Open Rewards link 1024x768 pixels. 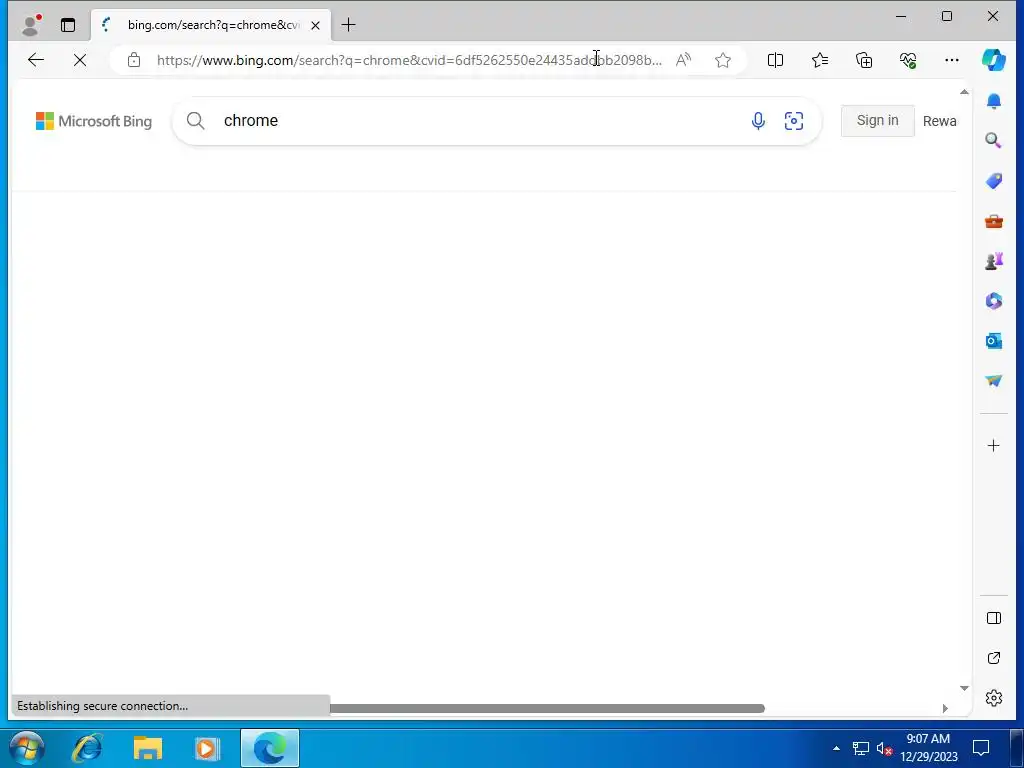(x=939, y=121)
